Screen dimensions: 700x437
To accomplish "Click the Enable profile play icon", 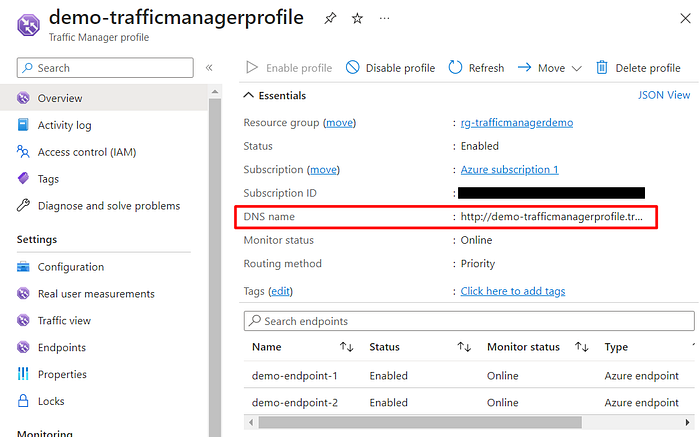I will (252, 67).
